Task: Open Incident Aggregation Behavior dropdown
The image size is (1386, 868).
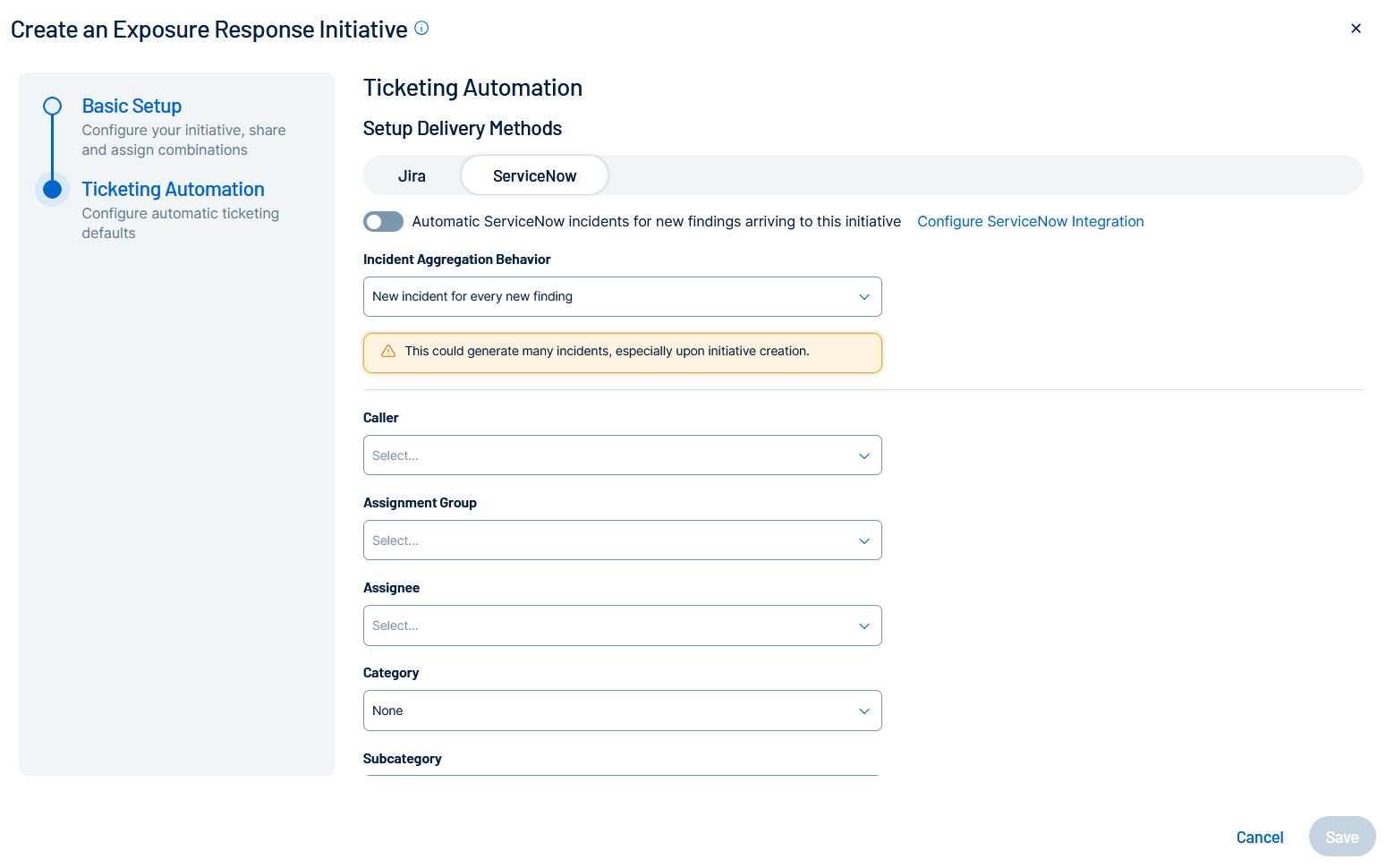Action: (x=622, y=297)
